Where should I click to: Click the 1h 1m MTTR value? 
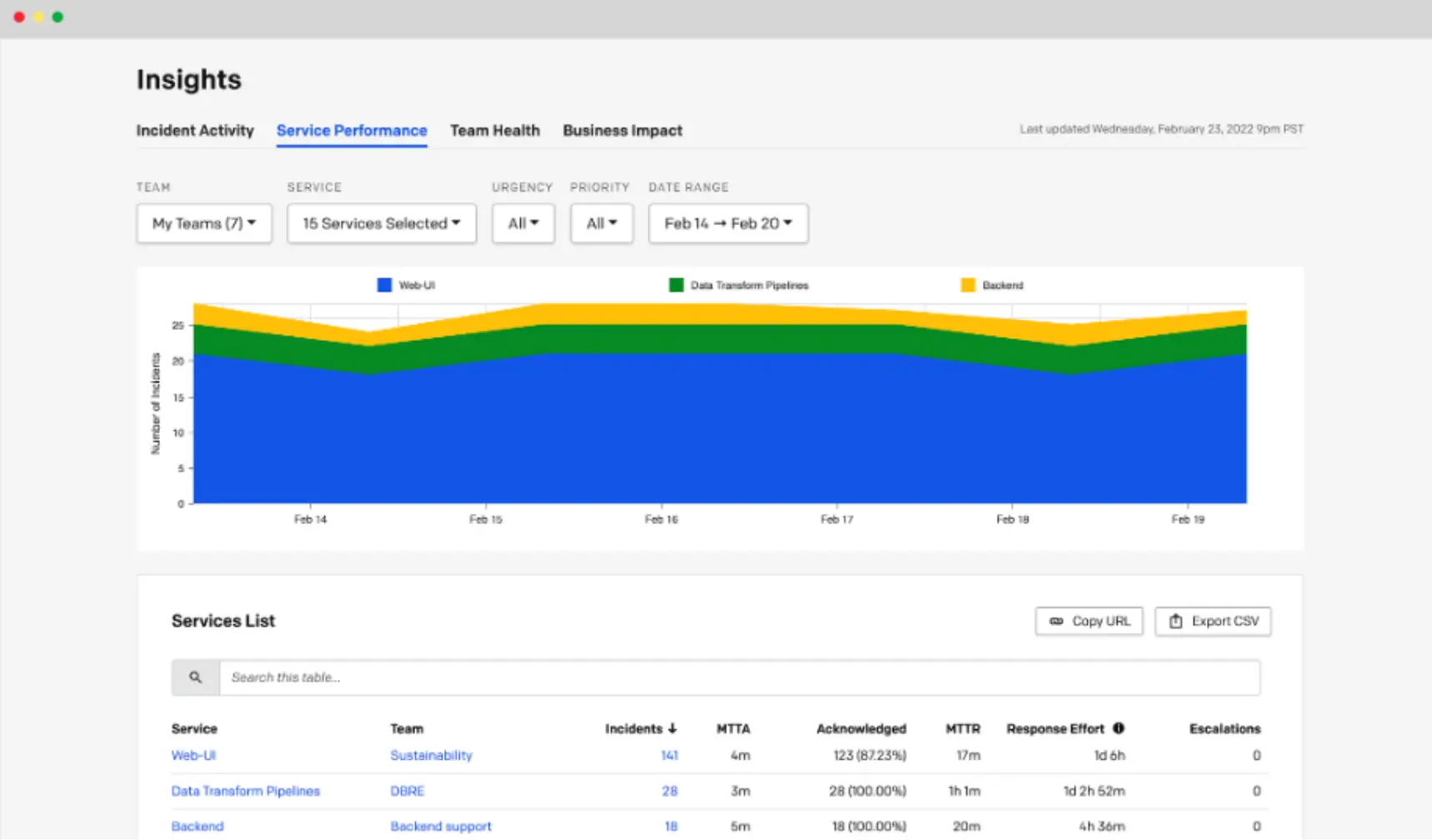tap(964, 791)
